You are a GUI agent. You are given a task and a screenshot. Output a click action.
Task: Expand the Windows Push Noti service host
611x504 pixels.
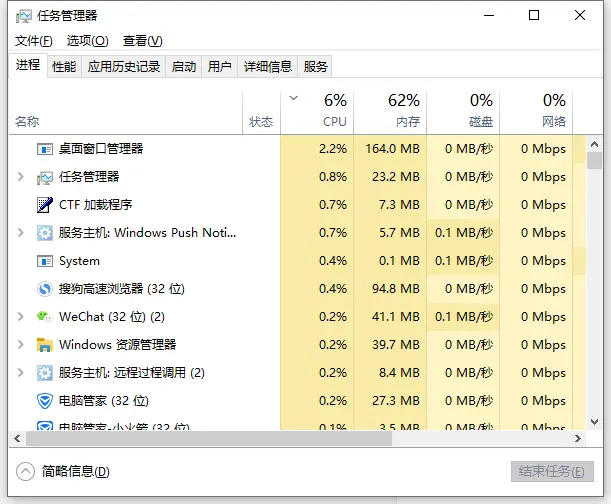21,233
